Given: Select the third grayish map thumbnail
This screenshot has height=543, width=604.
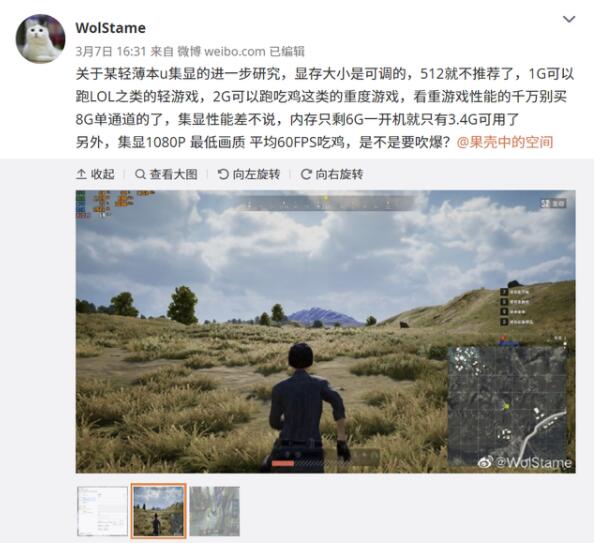Looking at the screenshot, I should (215, 511).
